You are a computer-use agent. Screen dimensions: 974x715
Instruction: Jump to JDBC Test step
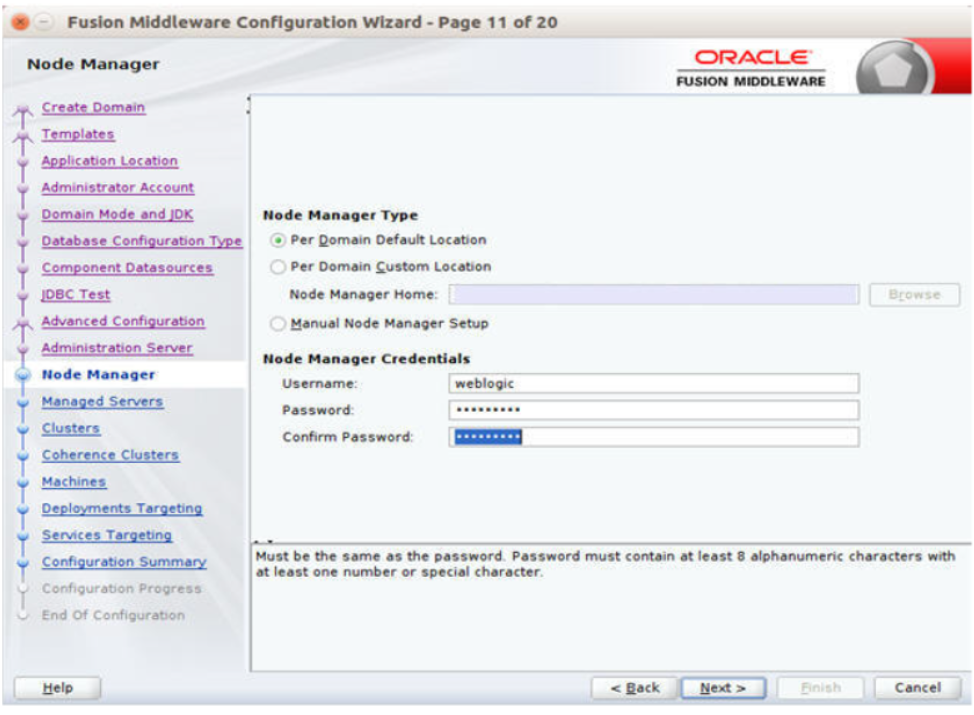pos(76,294)
